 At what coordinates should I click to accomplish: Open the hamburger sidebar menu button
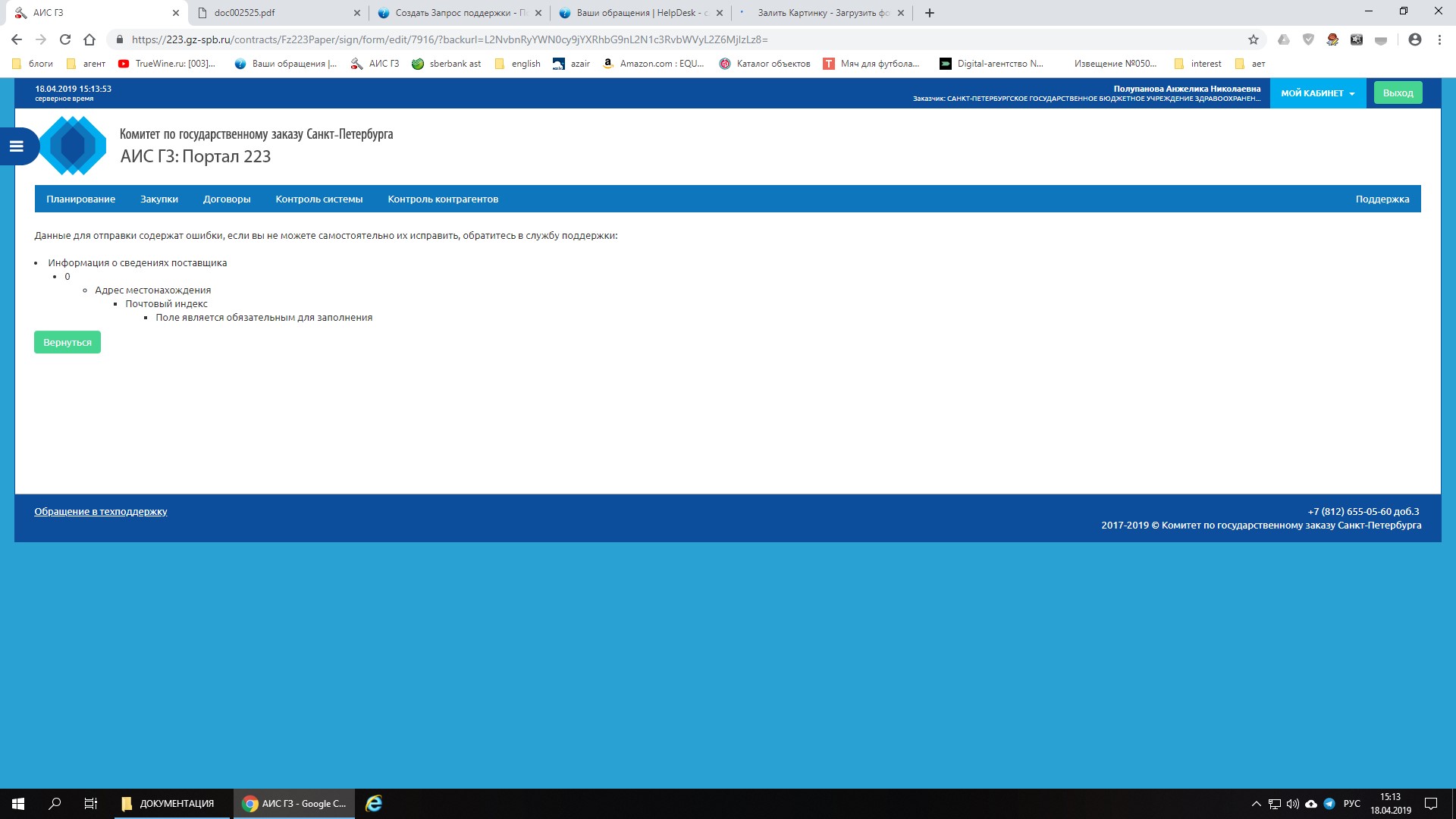tap(17, 146)
